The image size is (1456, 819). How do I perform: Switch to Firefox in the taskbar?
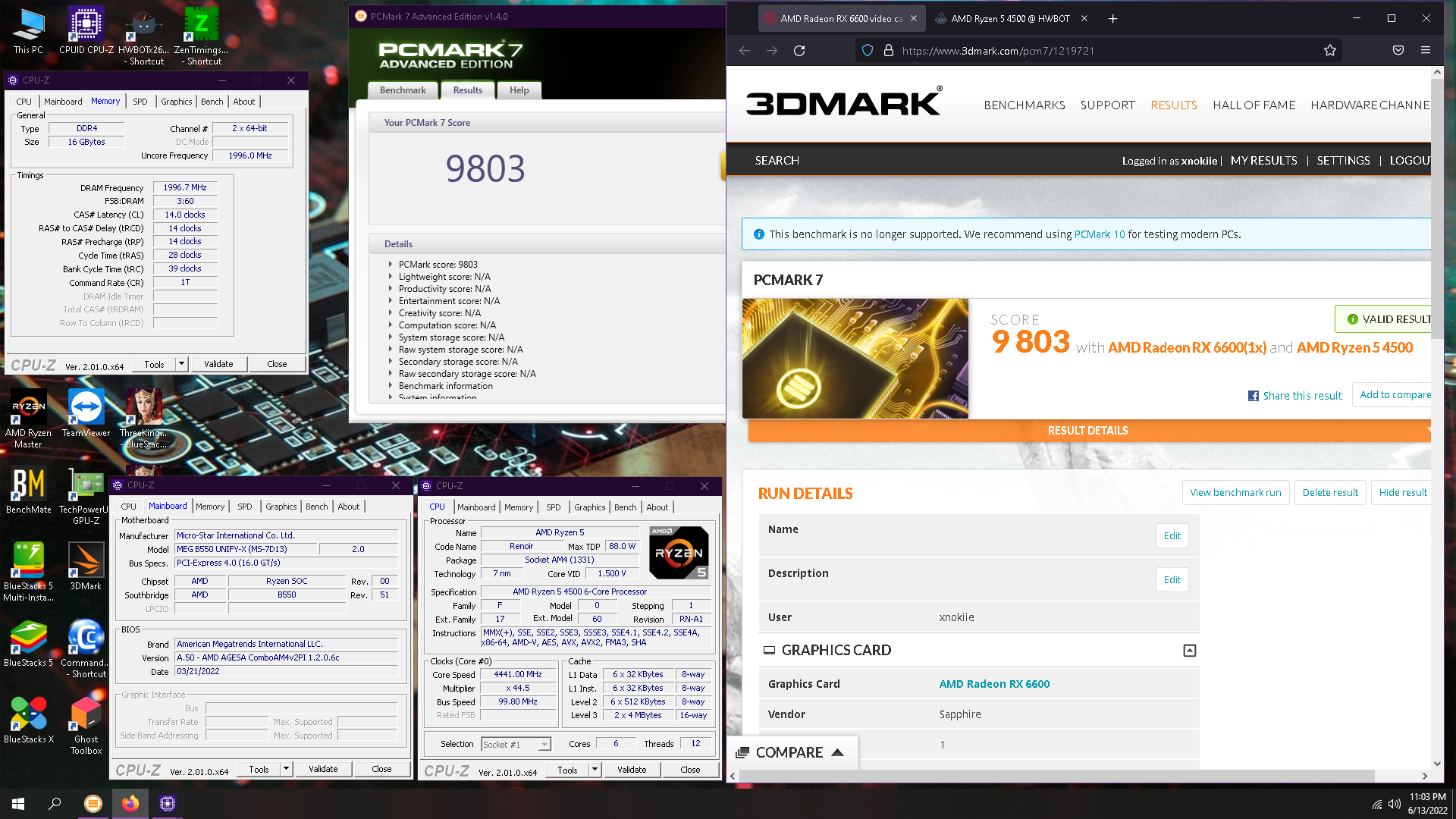[130, 803]
